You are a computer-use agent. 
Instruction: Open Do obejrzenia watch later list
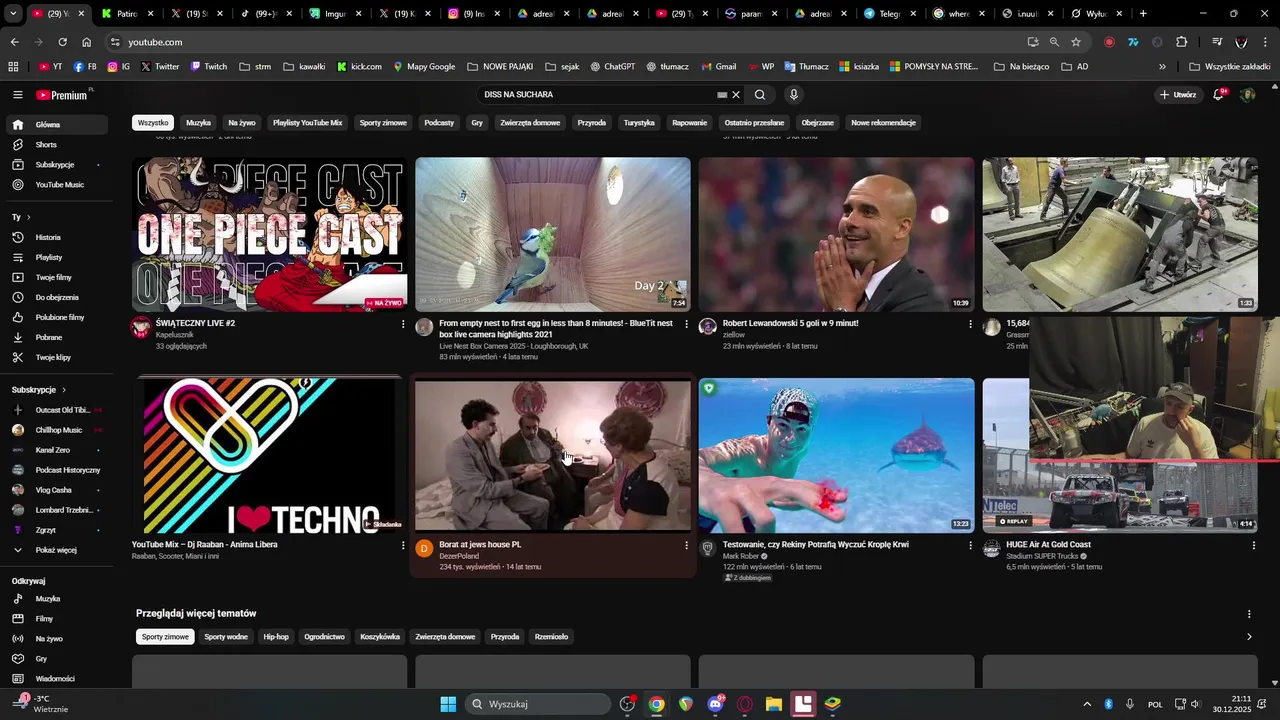point(56,298)
